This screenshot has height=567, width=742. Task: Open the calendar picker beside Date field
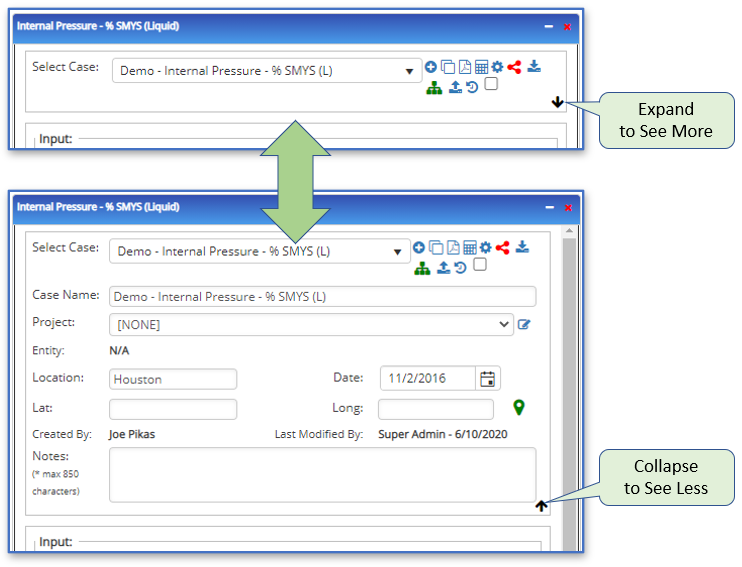(x=488, y=379)
